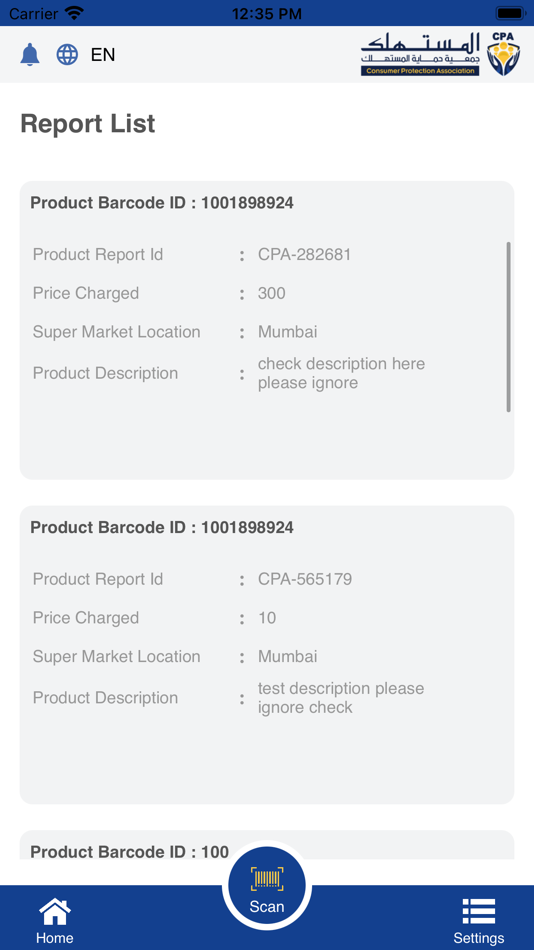This screenshot has width=534, height=950.
Task: Open the CPA logo in header
Action: tap(432, 54)
